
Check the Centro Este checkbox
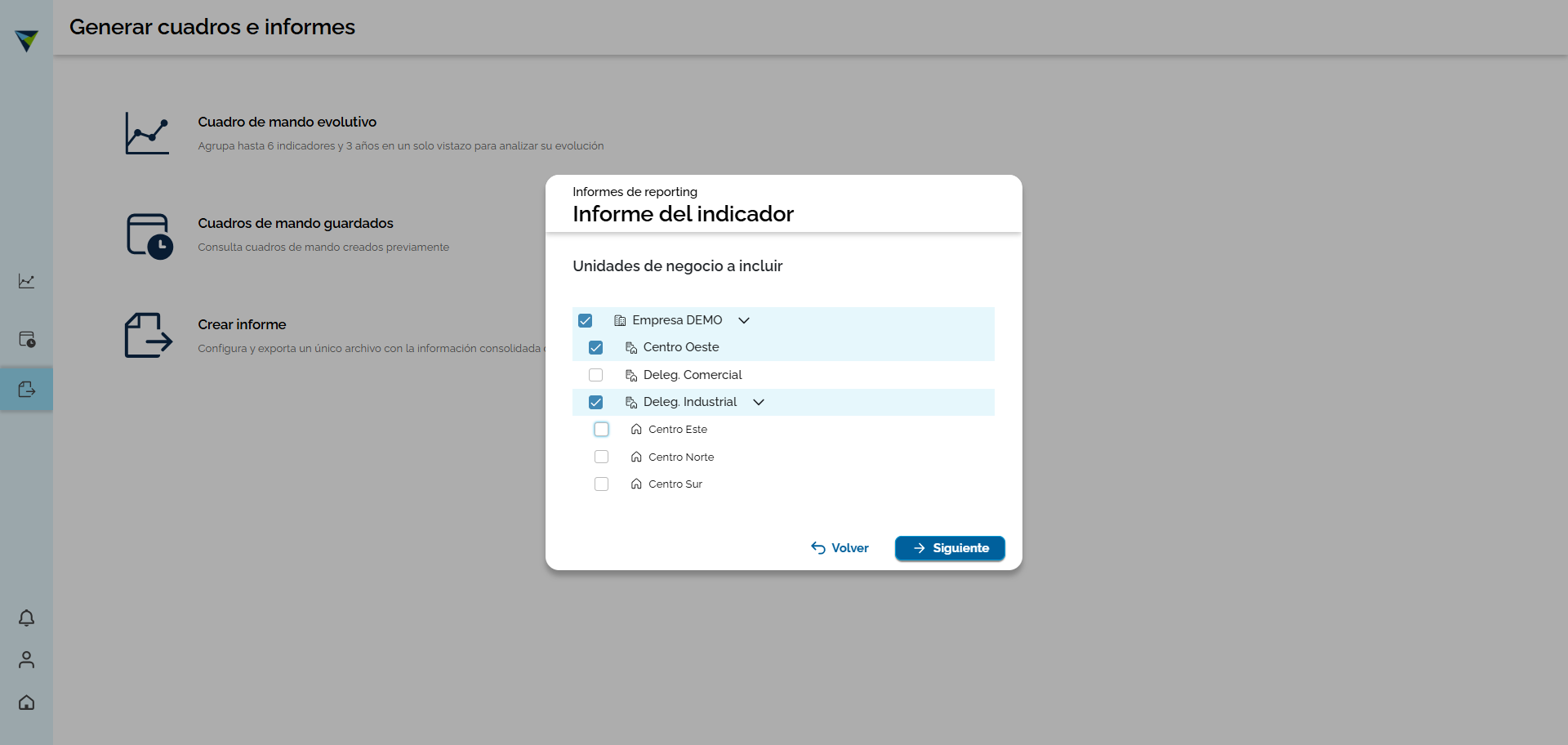point(602,430)
